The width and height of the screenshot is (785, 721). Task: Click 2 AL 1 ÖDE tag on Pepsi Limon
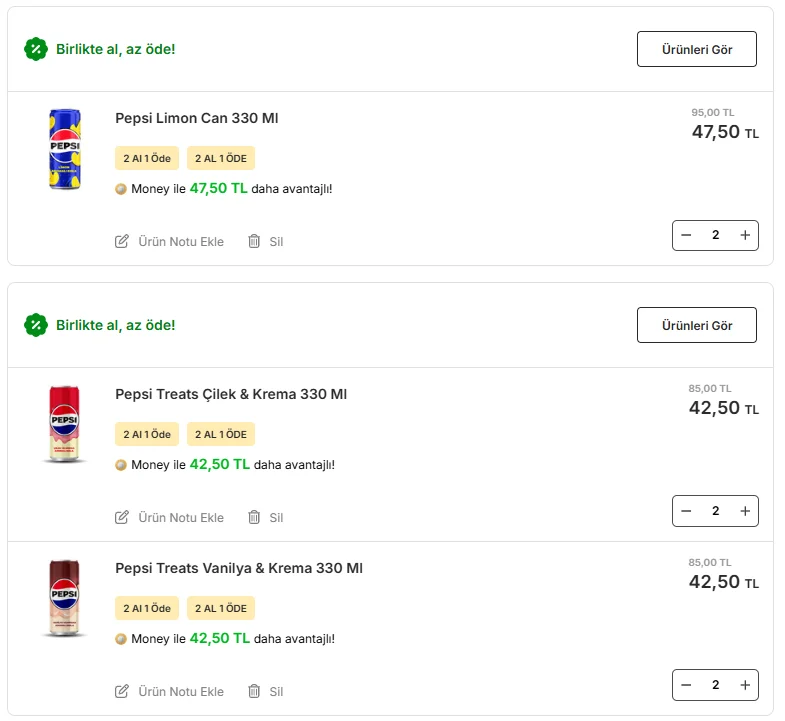[221, 158]
